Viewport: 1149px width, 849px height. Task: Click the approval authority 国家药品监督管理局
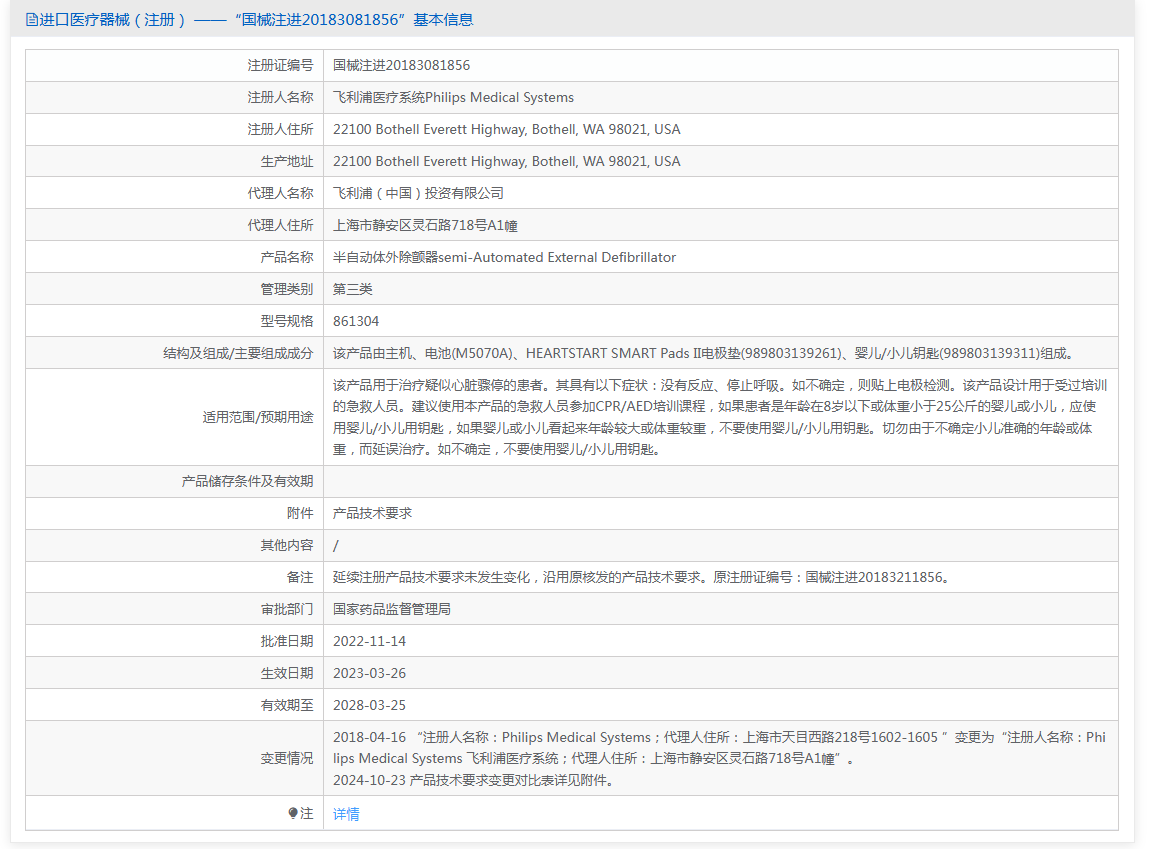click(x=391, y=609)
